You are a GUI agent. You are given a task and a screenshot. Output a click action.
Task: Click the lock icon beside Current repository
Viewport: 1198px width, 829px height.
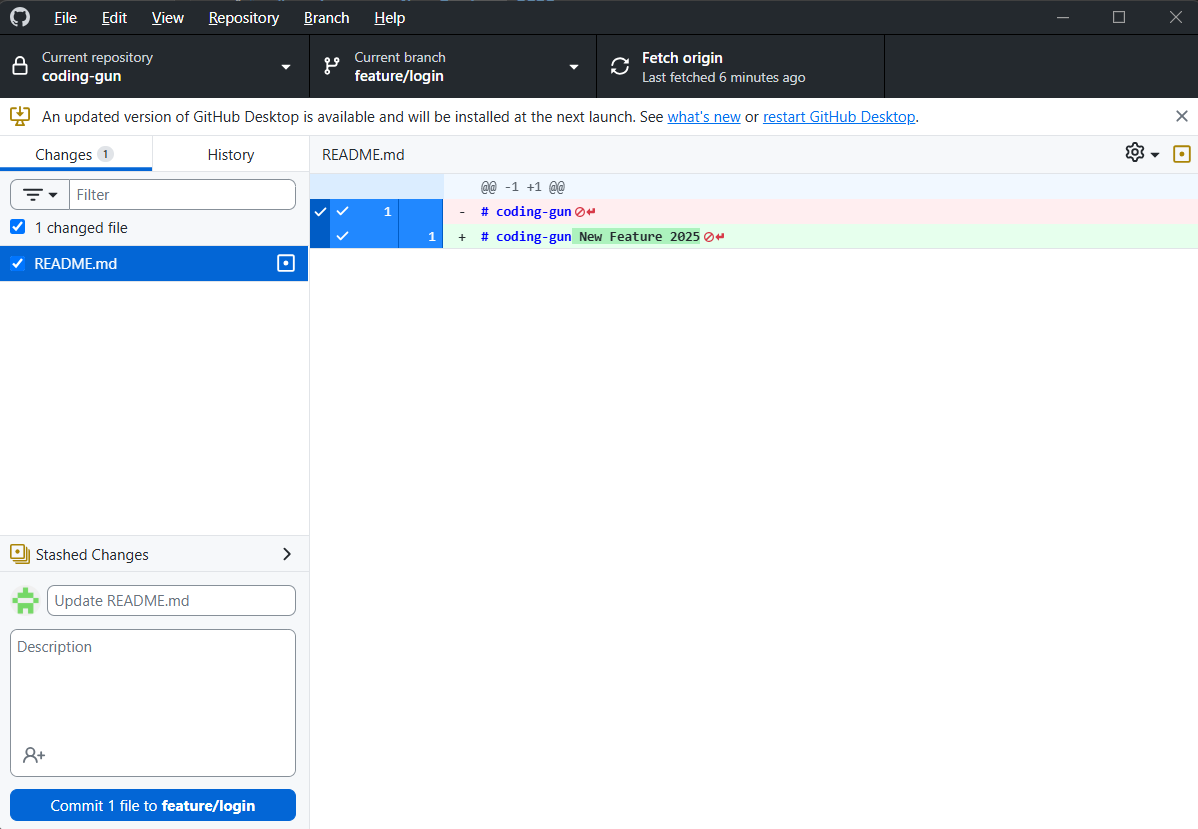(20, 66)
